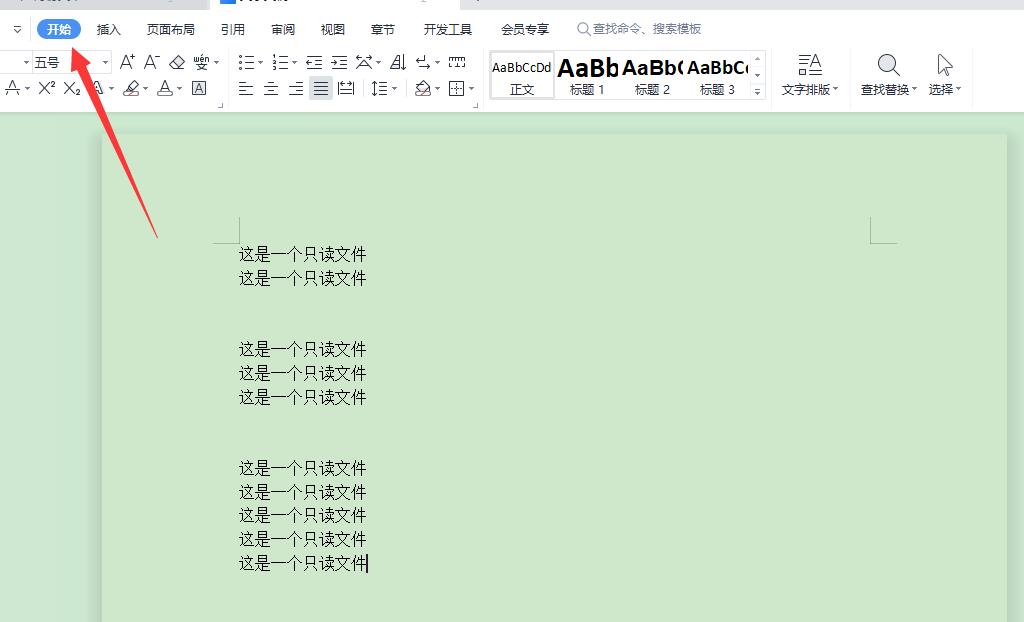Open quick access toolbar dropdown
Screen dimensions: 1024x622
17,29
